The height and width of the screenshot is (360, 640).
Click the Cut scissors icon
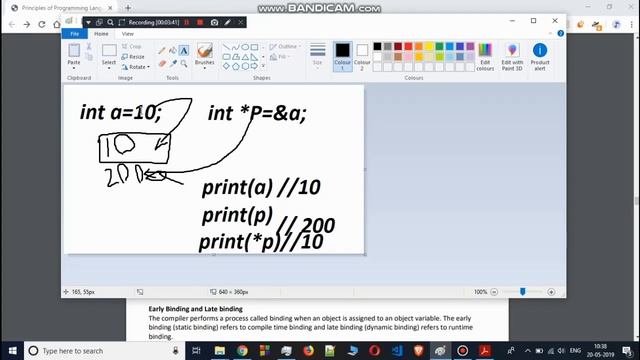(x=89, y=46)
